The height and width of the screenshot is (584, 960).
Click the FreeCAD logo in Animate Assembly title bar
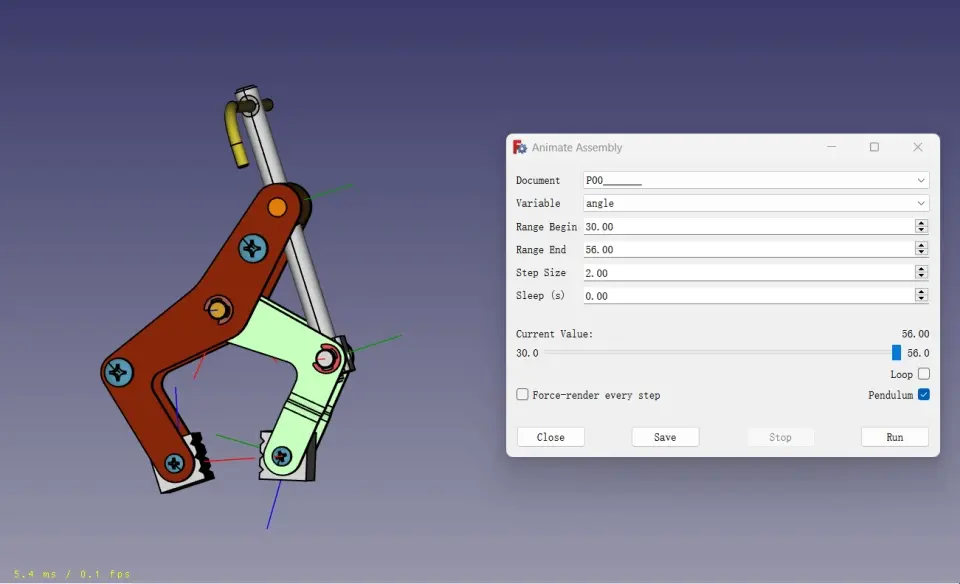519,147
